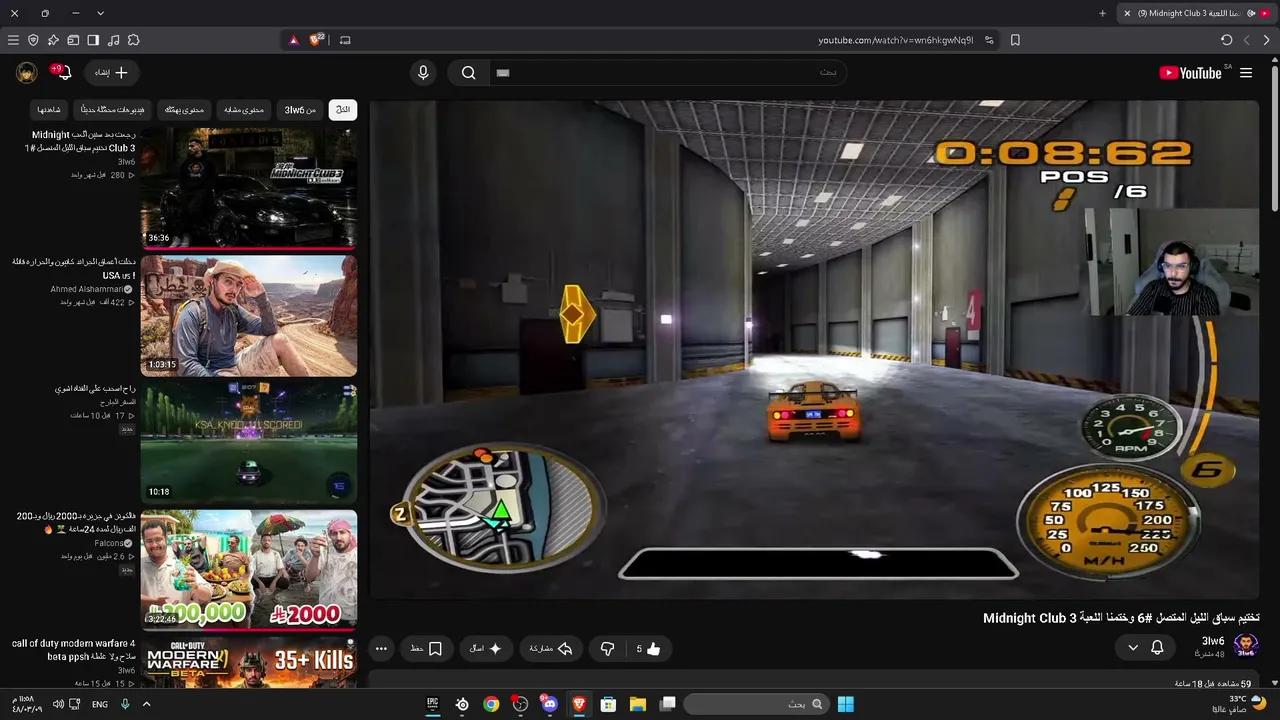1280x720 pixels.
Task: Select the 'محتوى بهتك' filter chip
Action: point(184,109)
